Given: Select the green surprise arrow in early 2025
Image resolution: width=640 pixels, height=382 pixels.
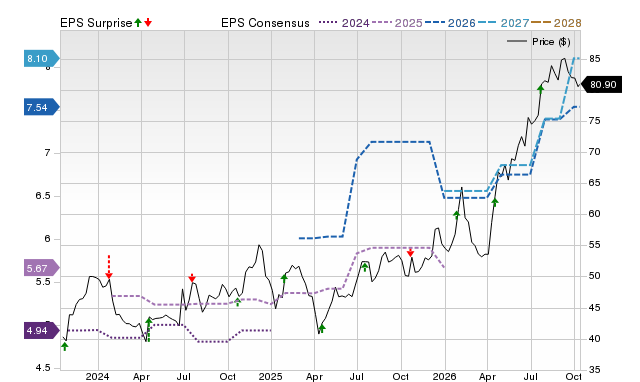Looking at the screenshot, I should (284, 279).
